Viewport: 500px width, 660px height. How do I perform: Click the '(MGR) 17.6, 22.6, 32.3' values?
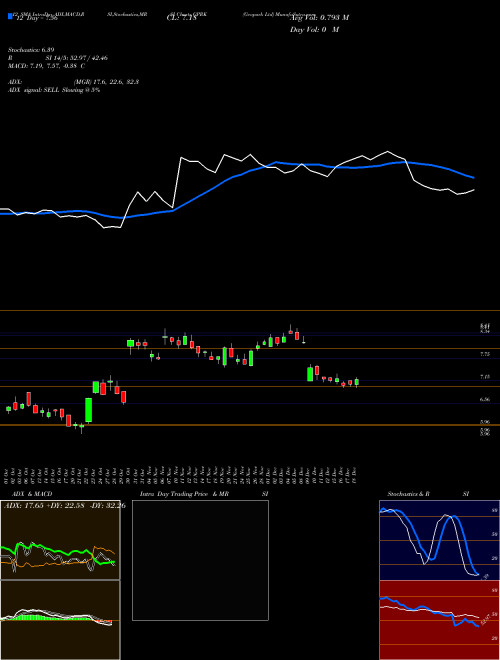(x=106, y=82)
